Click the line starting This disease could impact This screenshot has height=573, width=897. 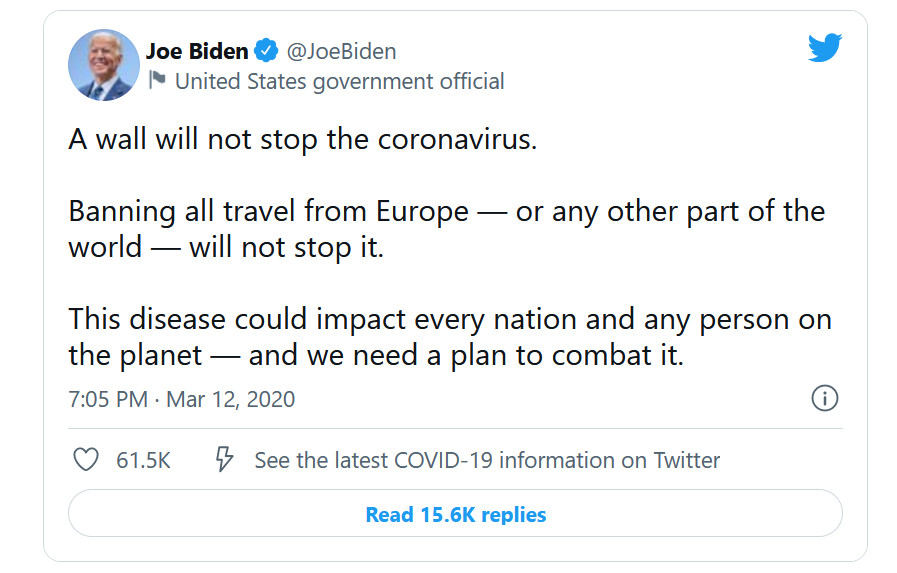[450, 319]
